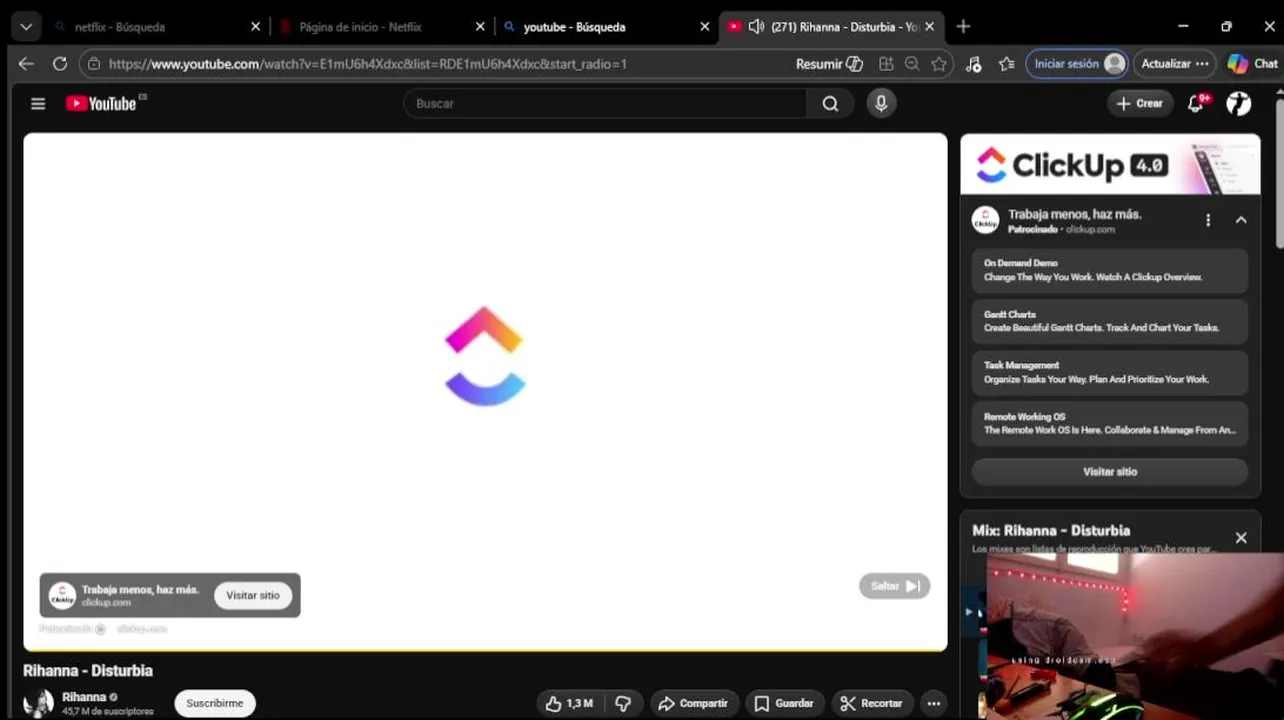Click the Suscribirme button
The width and height of the screenshot is (1284, 720).
(x=215, y=703)
